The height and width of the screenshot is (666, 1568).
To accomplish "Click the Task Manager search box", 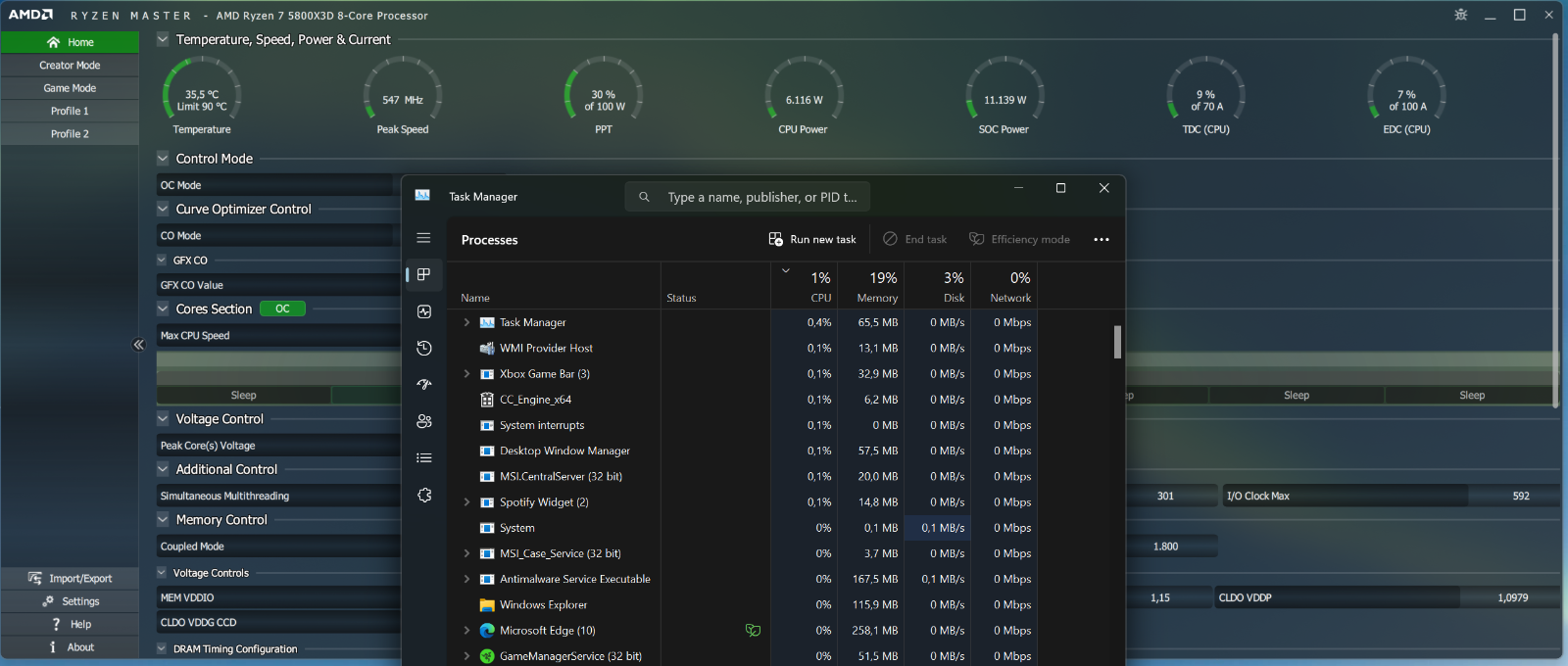I will (x=748, y=197).
